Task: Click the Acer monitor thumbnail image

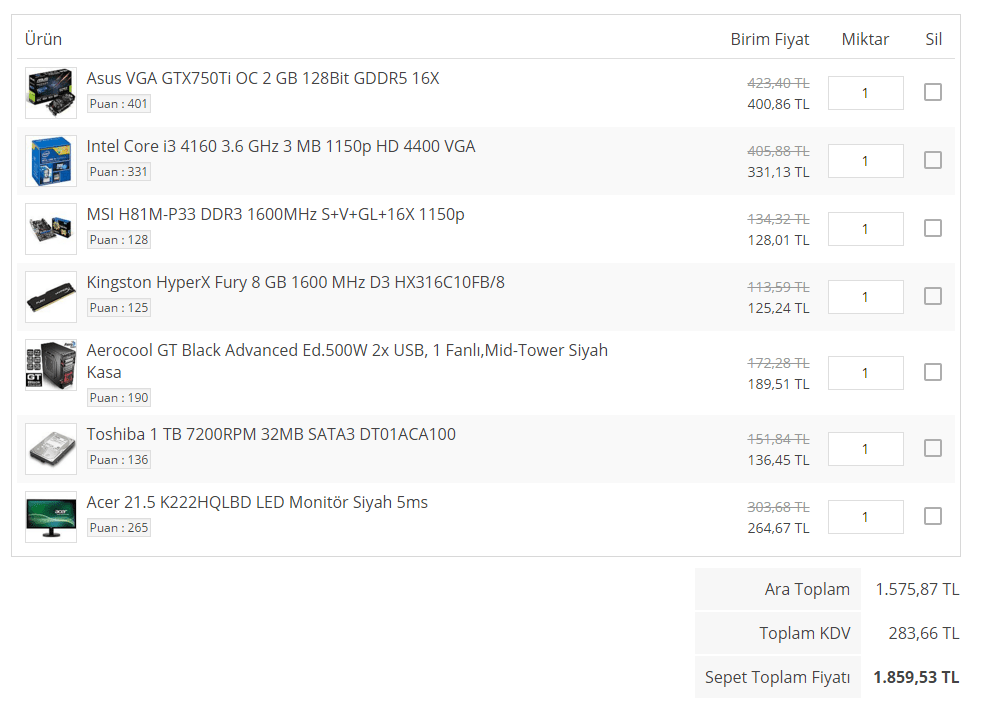Action: click(x=50, y=517)
